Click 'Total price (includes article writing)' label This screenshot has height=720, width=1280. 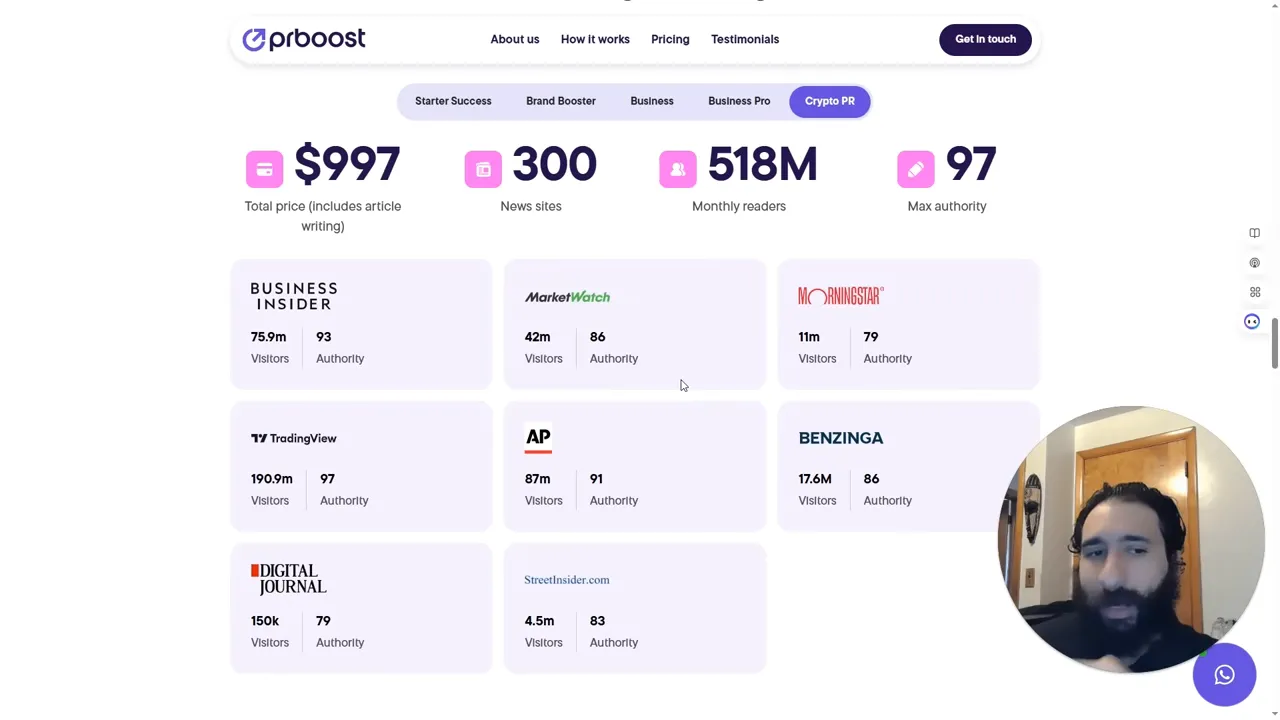click(323, 216)
